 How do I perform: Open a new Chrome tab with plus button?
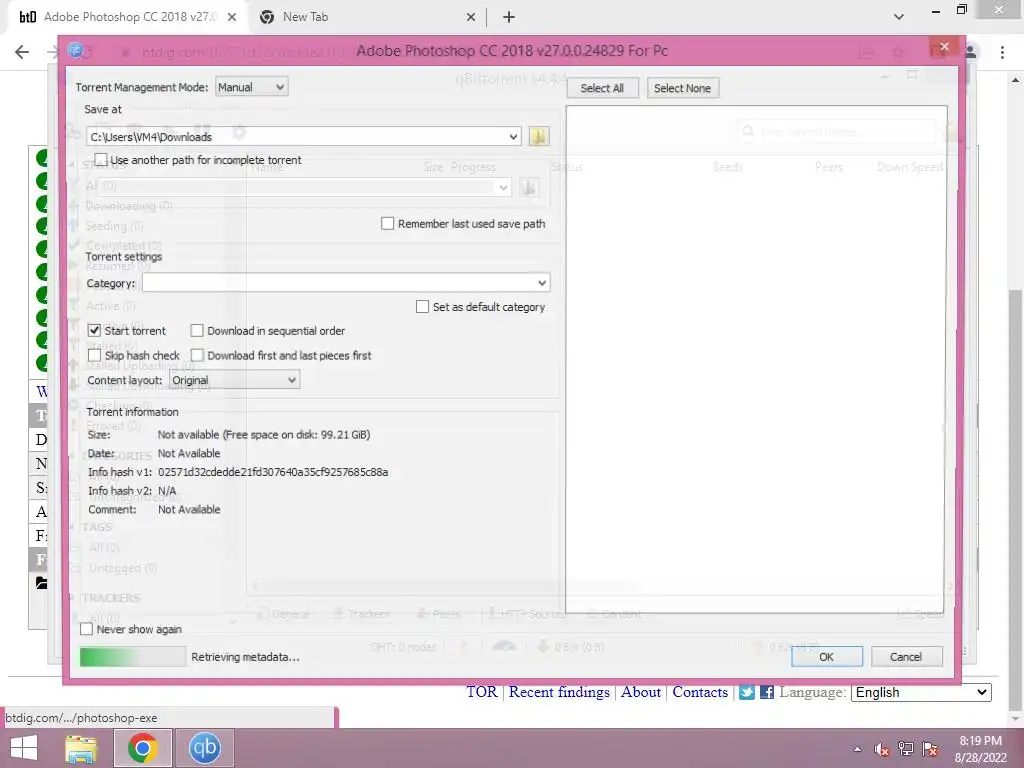(x=509, y=17)
